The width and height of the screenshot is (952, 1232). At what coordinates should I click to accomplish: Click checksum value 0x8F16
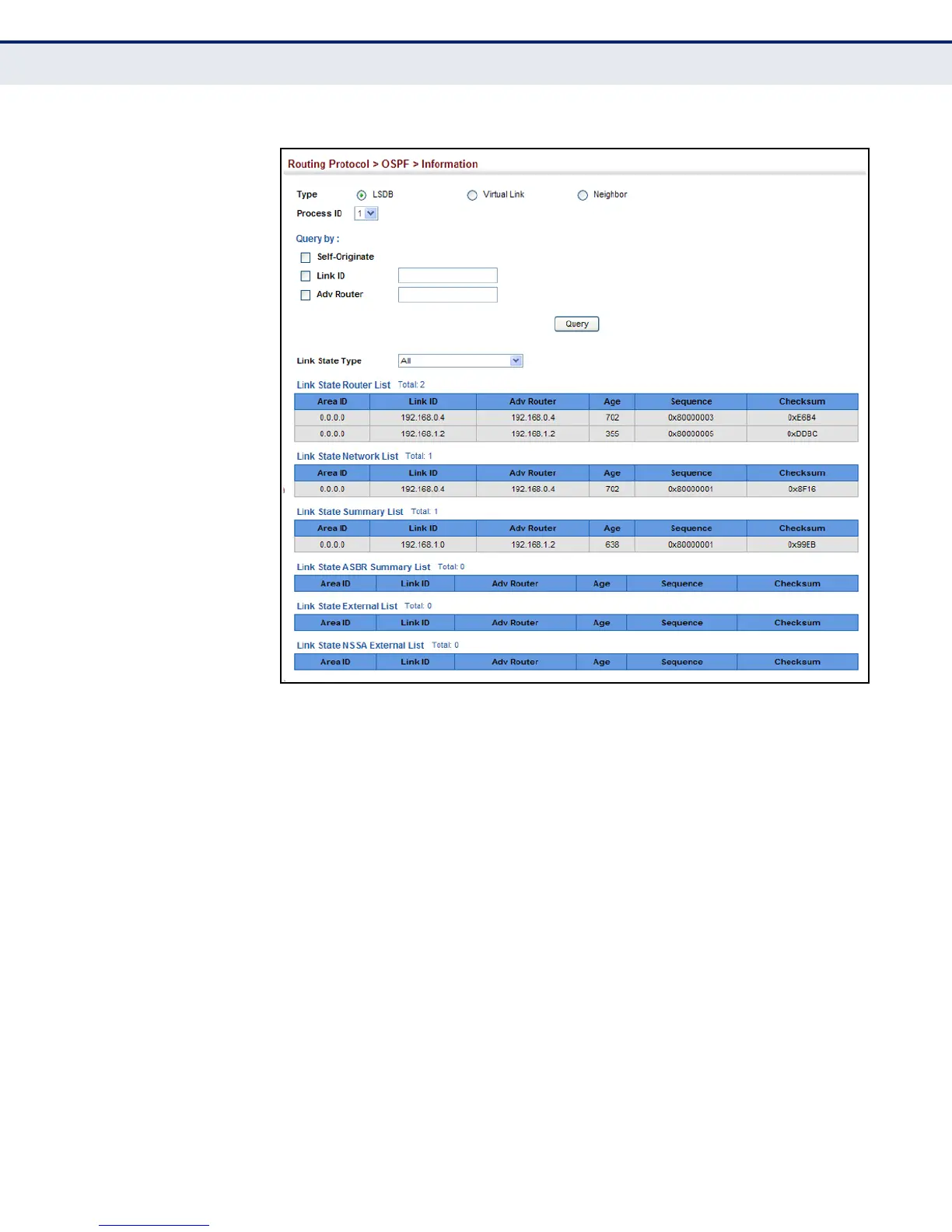coord(802,489)
